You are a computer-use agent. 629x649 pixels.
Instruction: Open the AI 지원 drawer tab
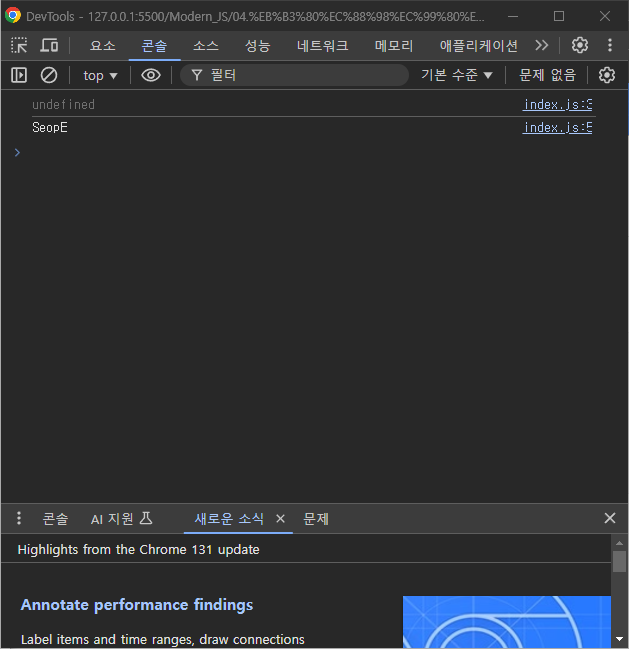122,519
